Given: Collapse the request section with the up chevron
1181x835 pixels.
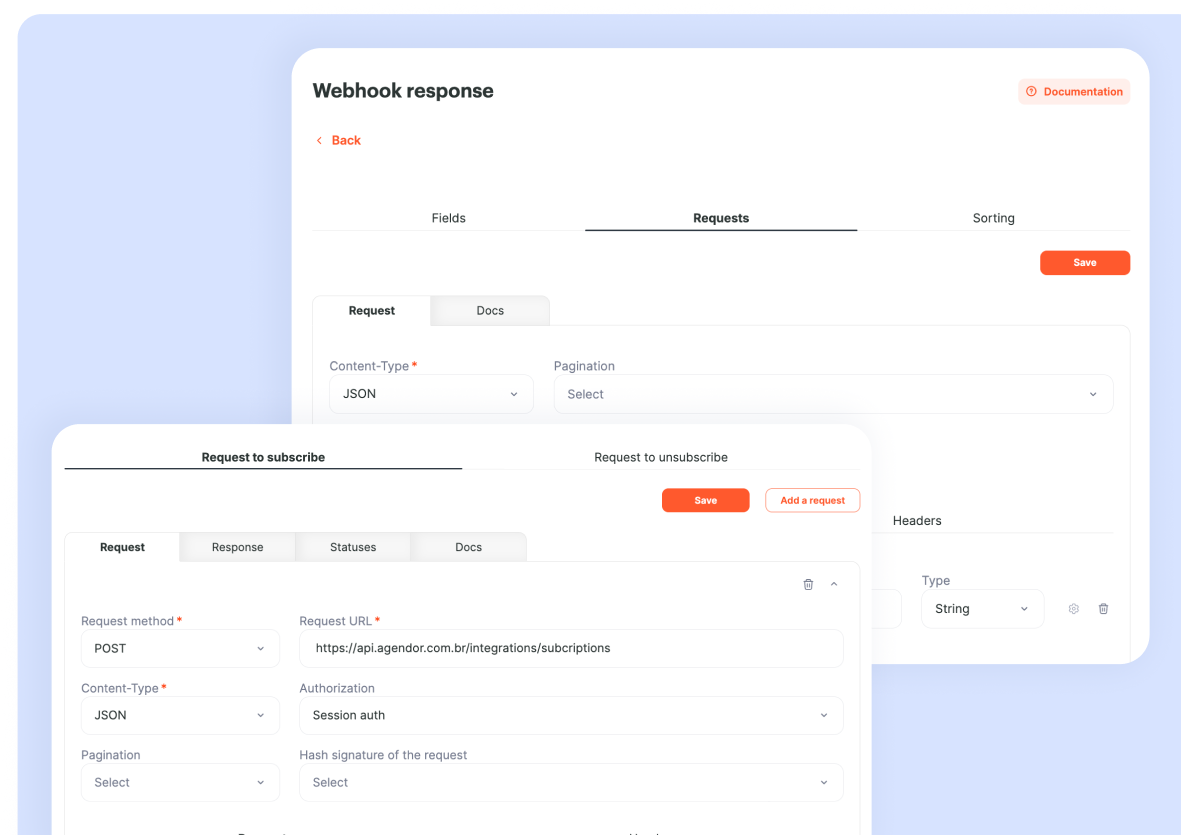Looking at the screenshot, I should 834,584.
